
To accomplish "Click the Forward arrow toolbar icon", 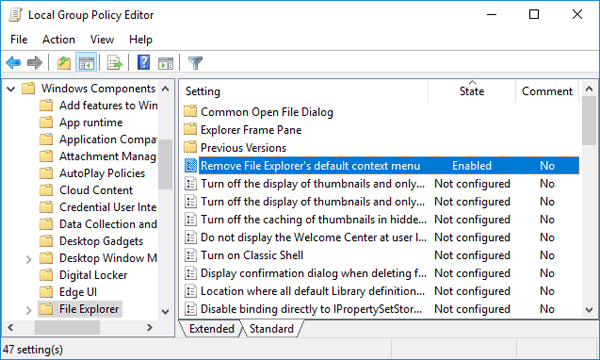I will [34, 62].
